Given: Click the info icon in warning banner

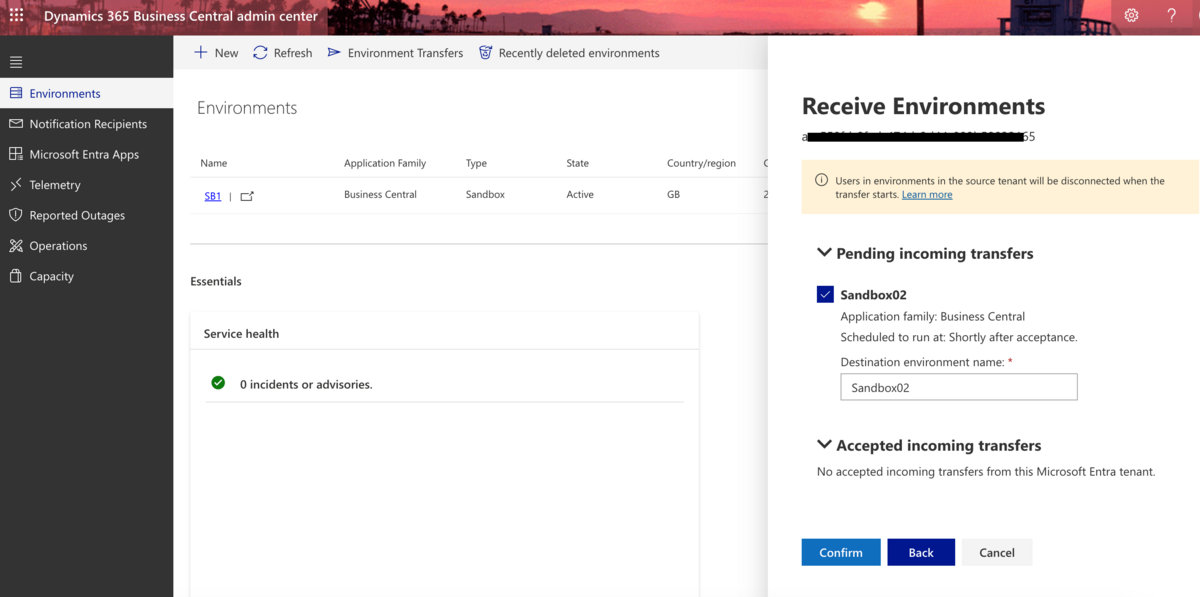Looking at the screenshot, I should [821, 181].
